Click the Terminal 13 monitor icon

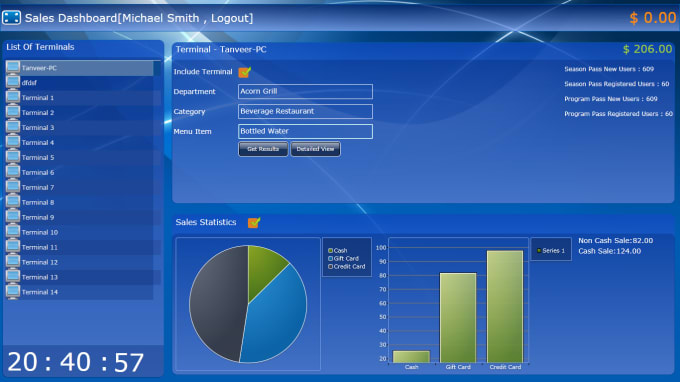tap(13, 277)
